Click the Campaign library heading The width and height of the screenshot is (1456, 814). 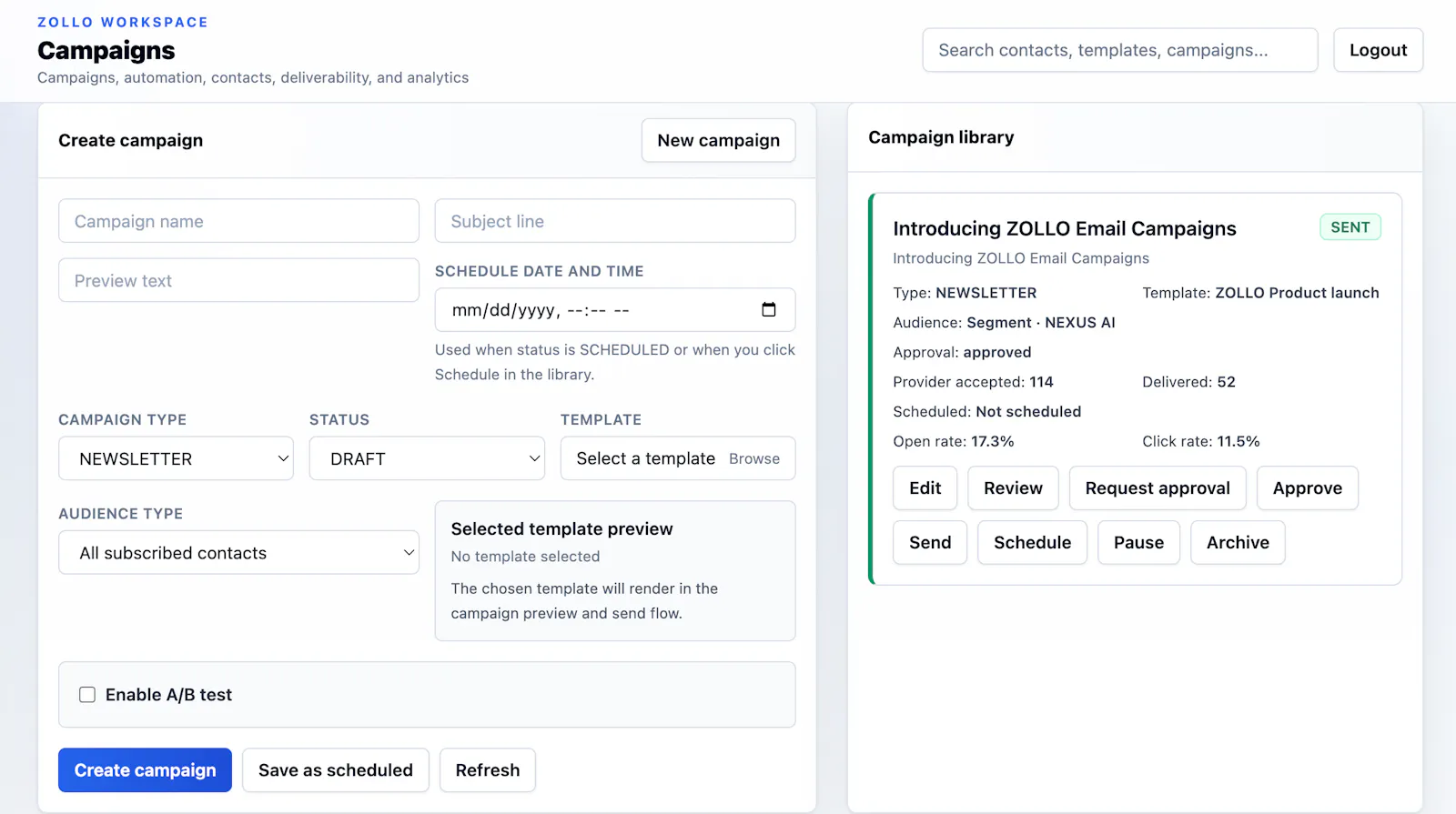point(941,137)
